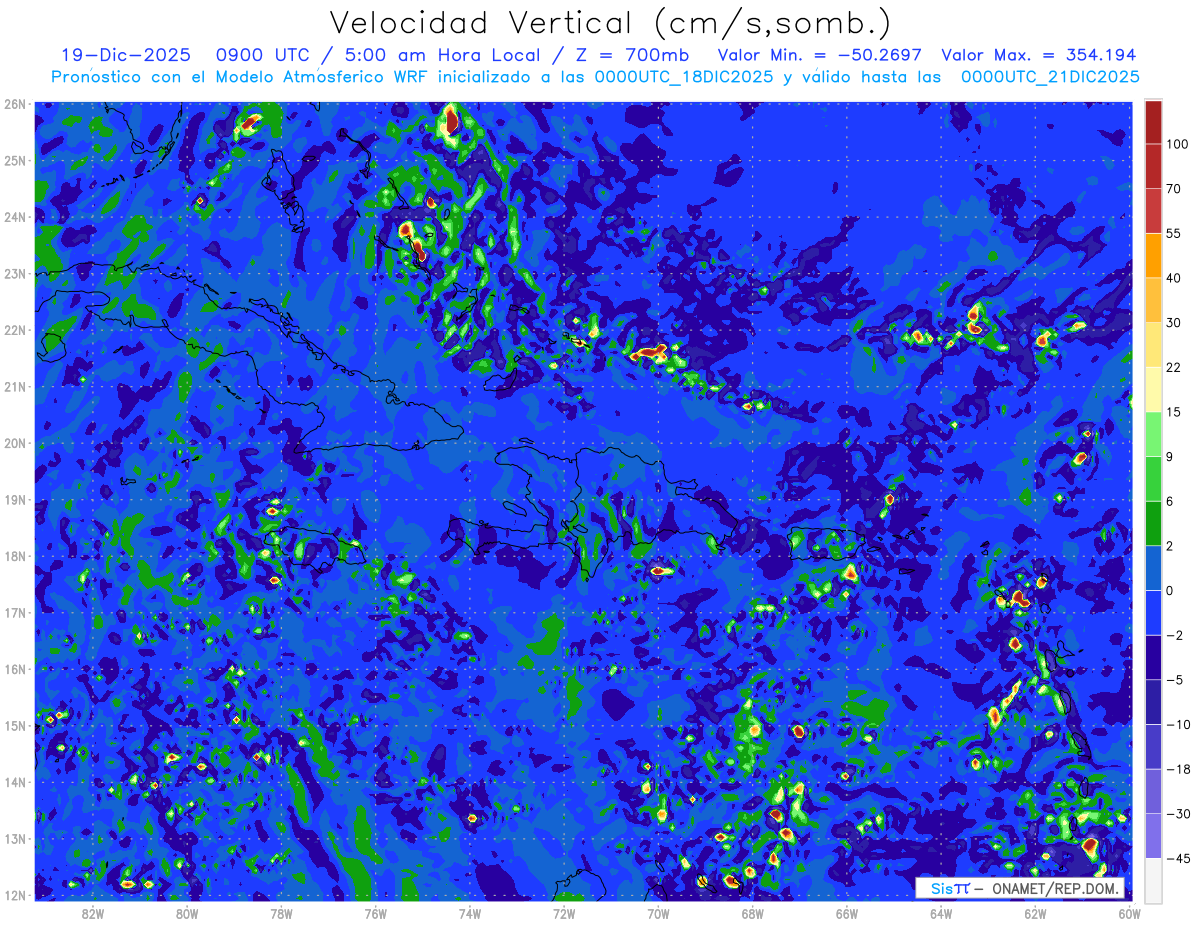Click the title 'Velocidad Vertical (cm/s,somb.)'
Screen dimensions: 1200x927
610,23
